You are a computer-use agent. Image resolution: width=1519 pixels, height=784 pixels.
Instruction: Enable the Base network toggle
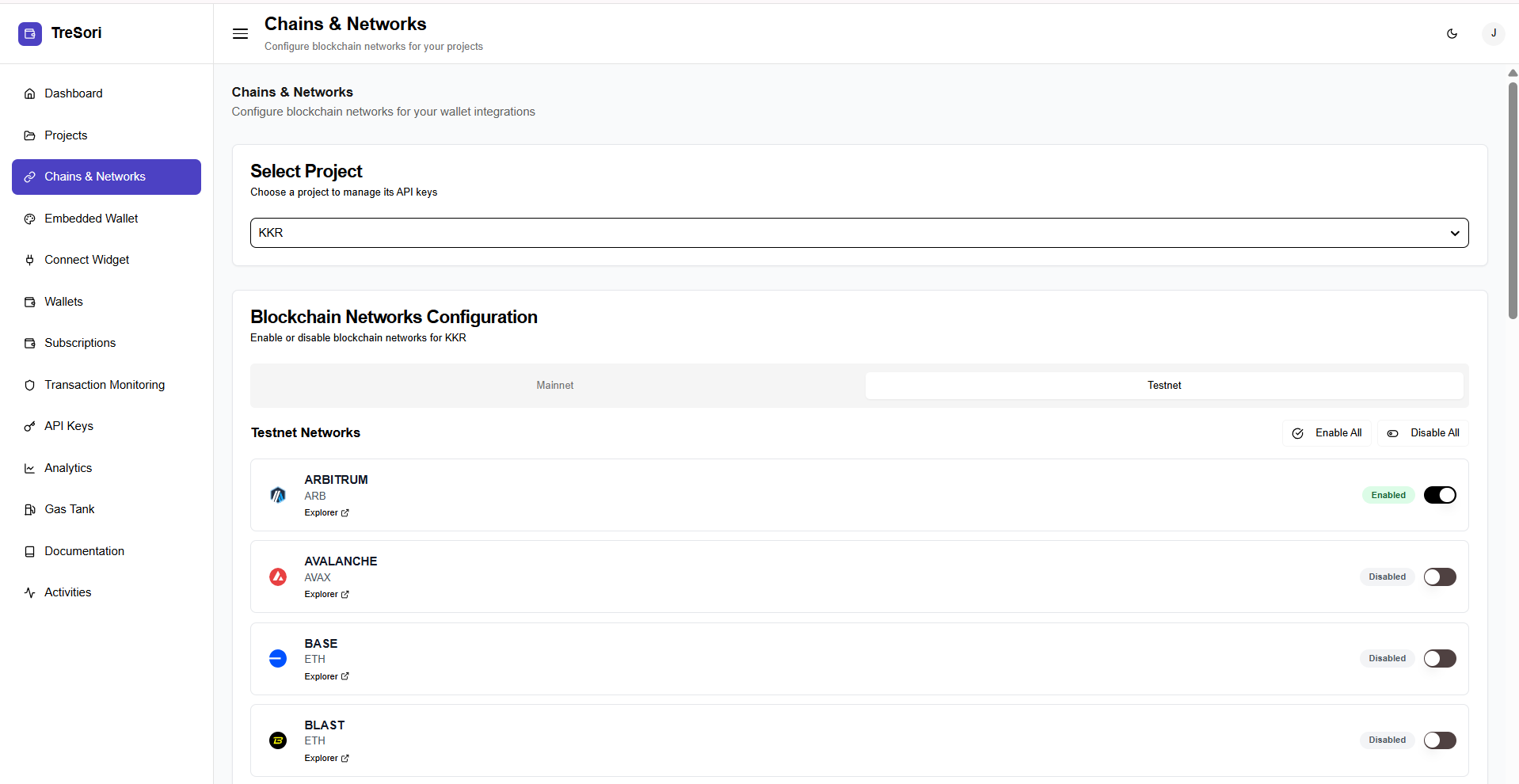[1439, 659]
